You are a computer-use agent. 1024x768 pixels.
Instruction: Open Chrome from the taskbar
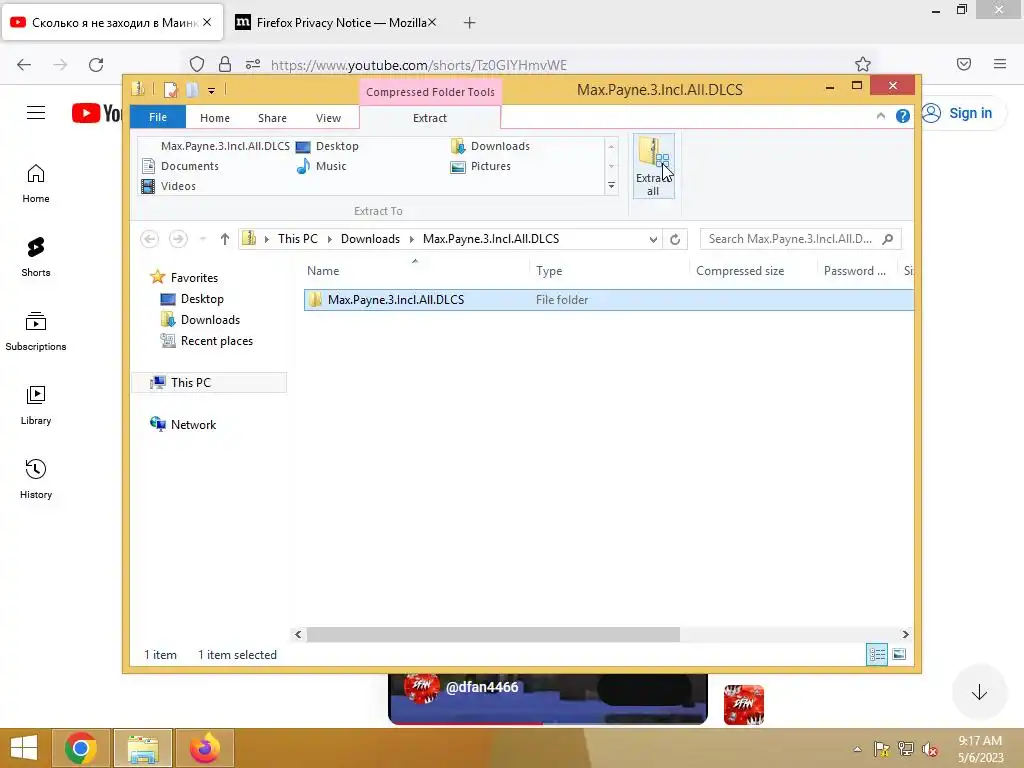click(80, 748)
